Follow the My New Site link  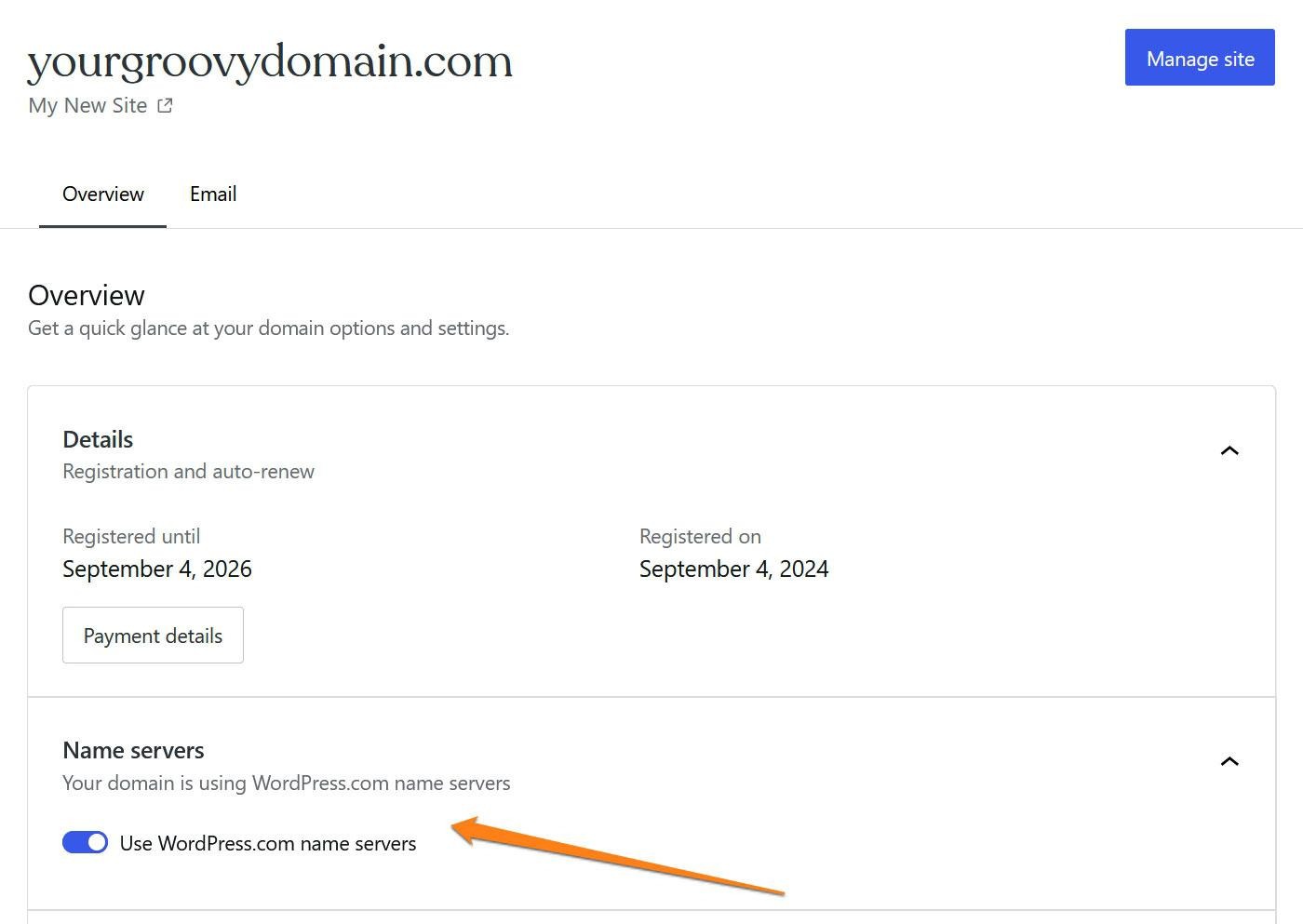coord(87,106)
